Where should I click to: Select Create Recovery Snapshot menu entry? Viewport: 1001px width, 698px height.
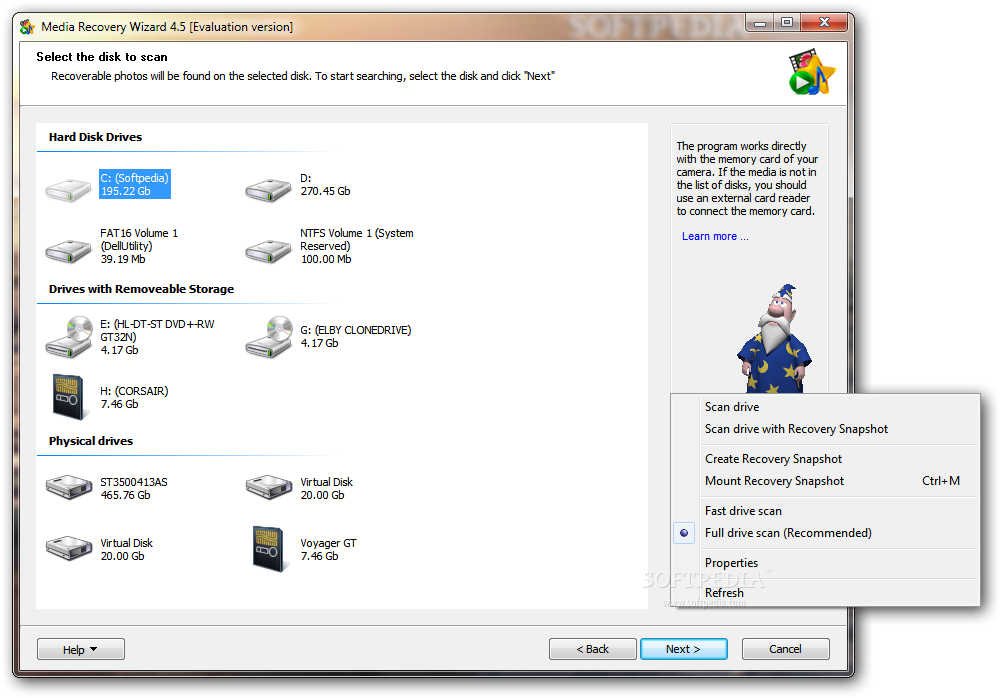[x=773, y=459]
